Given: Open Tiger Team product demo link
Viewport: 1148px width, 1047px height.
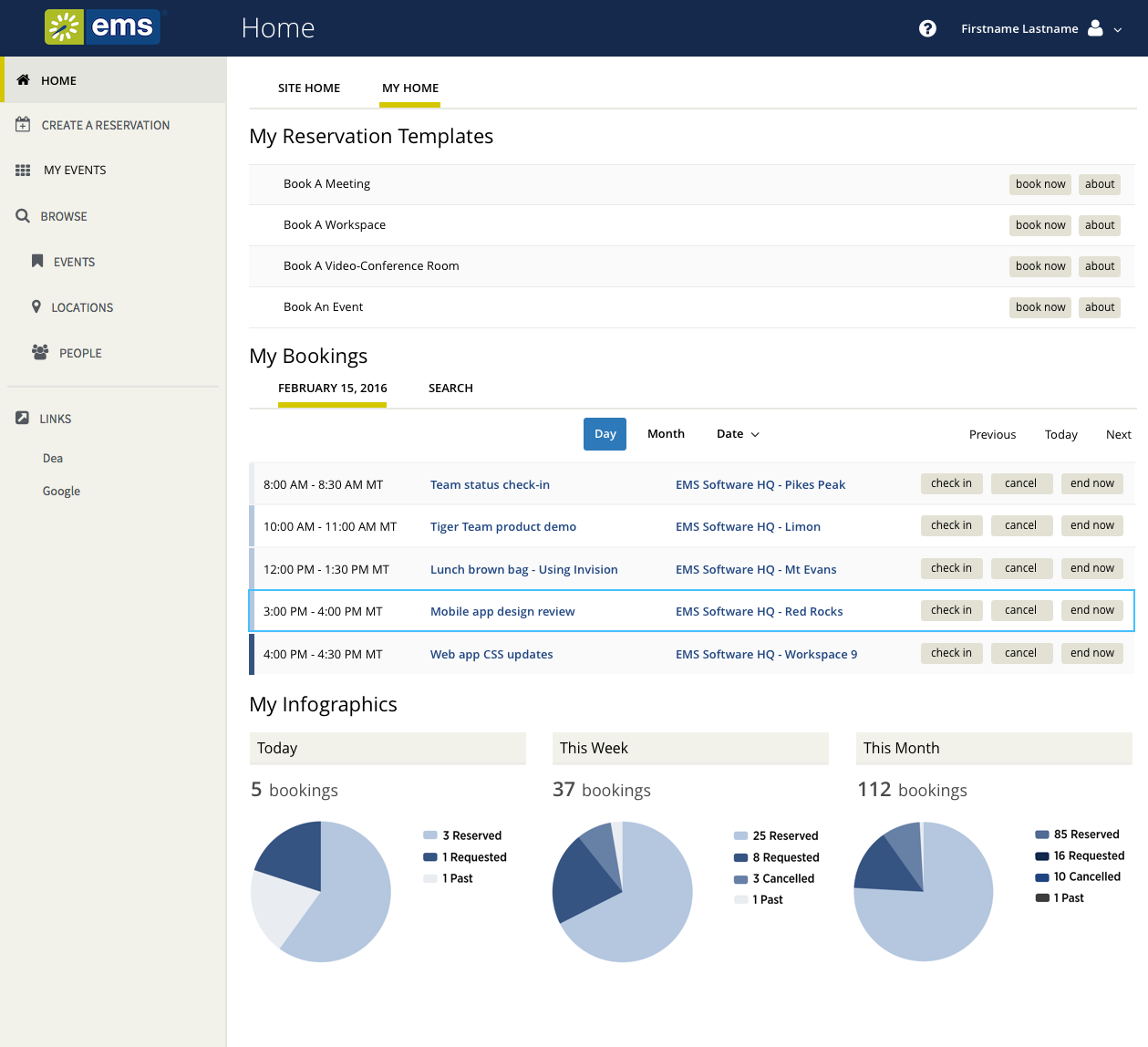Looking at the screenshot, I should pyautogui.click(x=503, y=527).
